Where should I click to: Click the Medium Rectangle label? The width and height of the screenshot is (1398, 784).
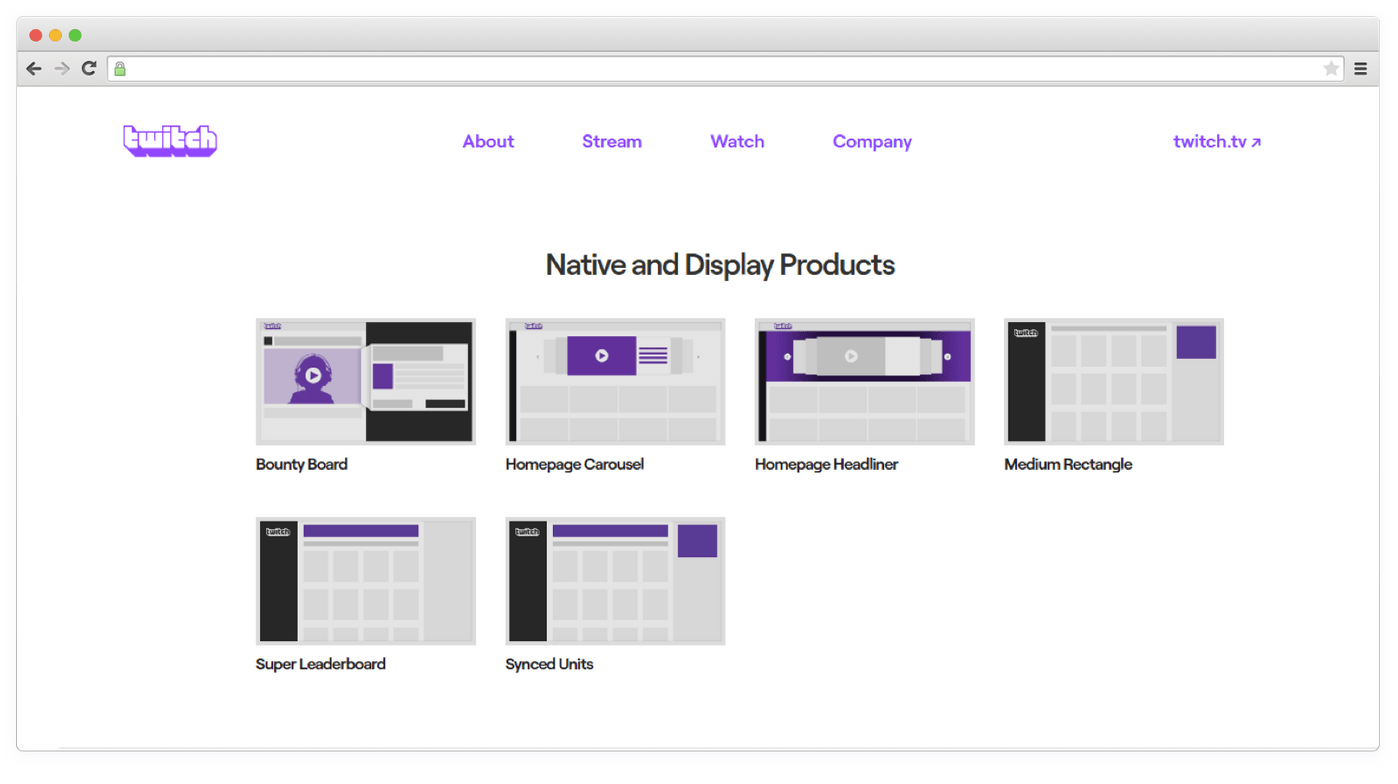(1068, 464)
